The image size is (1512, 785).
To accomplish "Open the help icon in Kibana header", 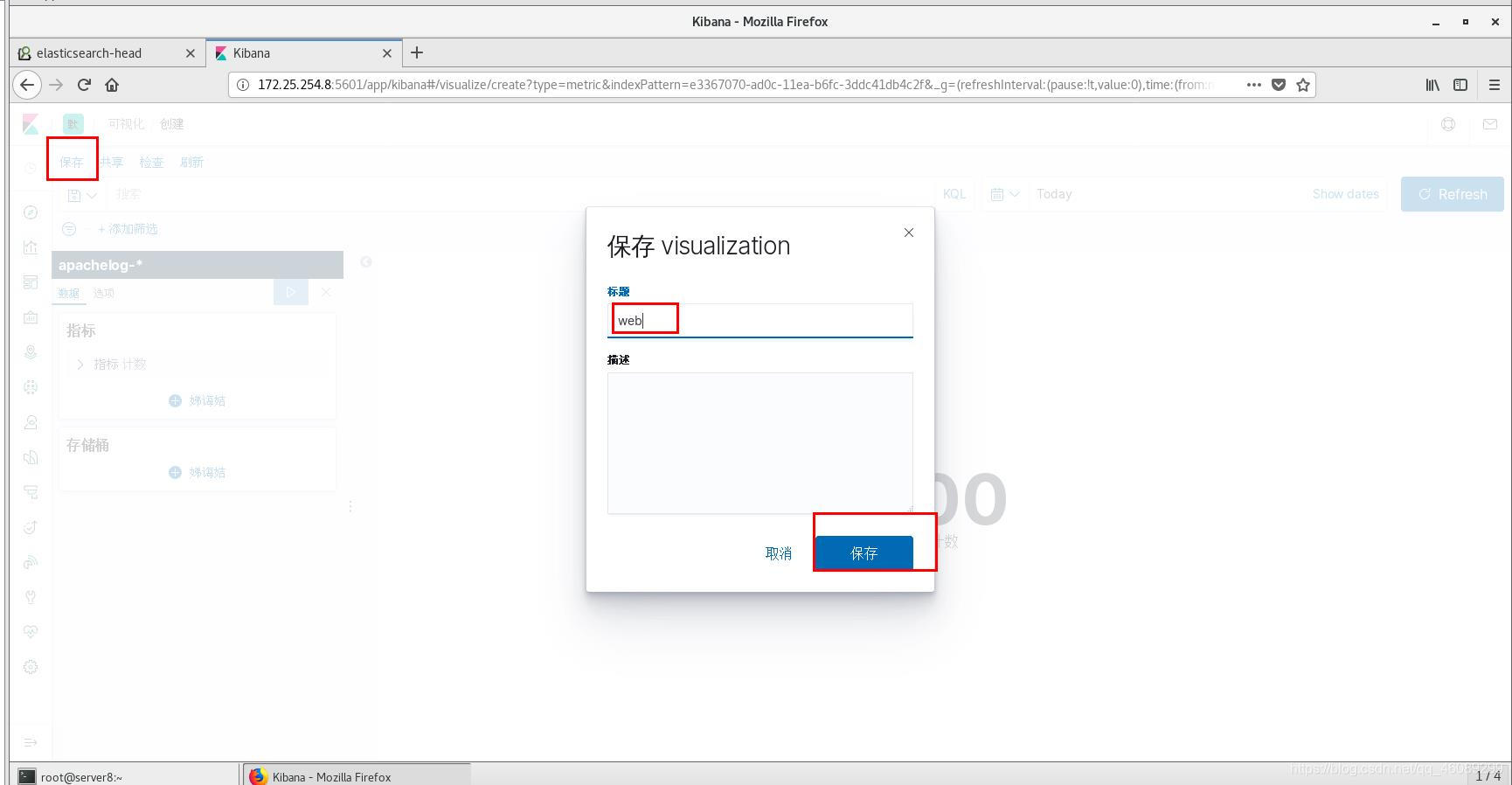I will (x=1448, y=124).
